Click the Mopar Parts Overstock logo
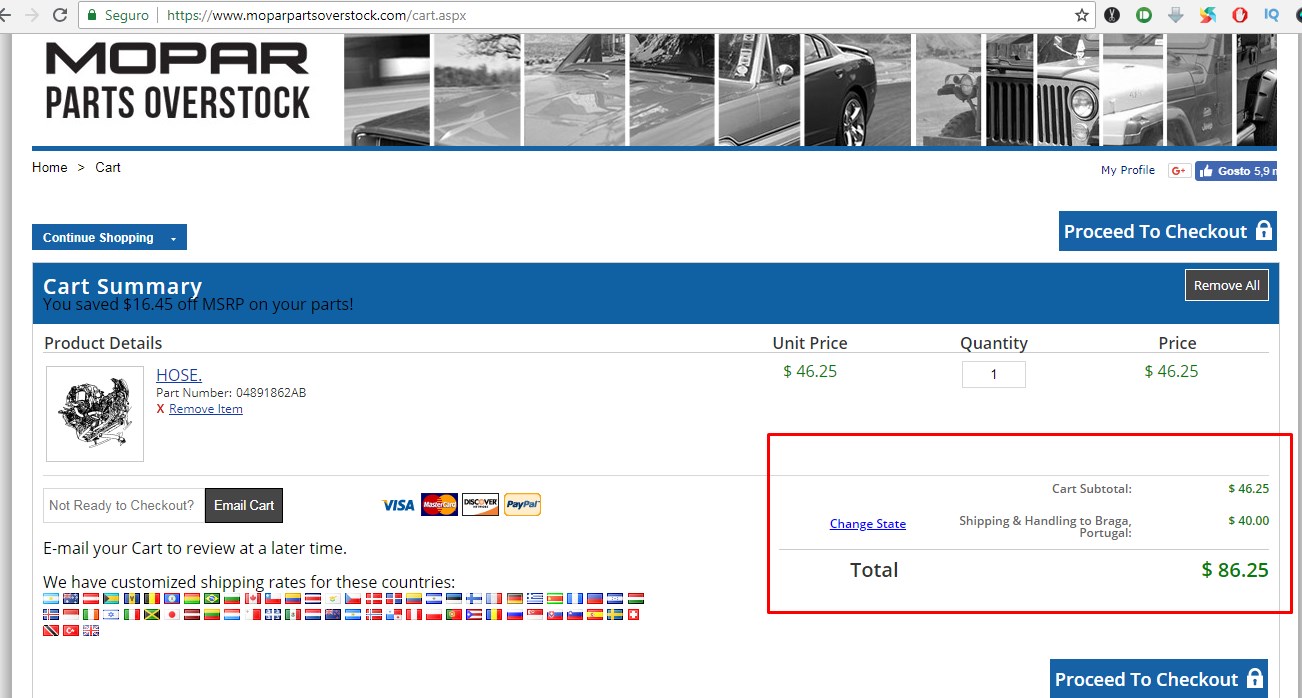The height and width of the screenshot is (698, 1302). 178,83
